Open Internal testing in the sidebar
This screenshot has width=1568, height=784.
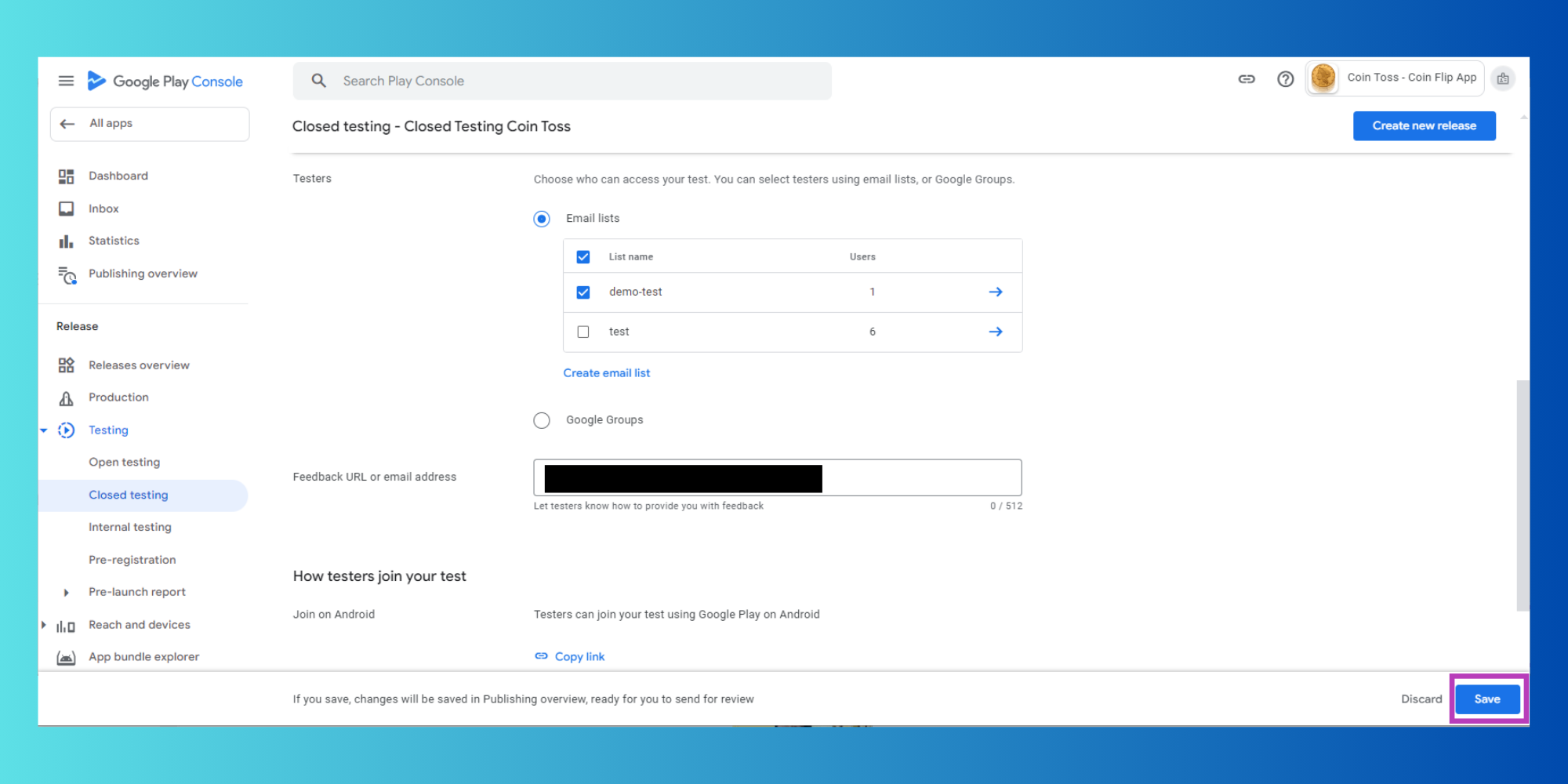coord(130,527)
